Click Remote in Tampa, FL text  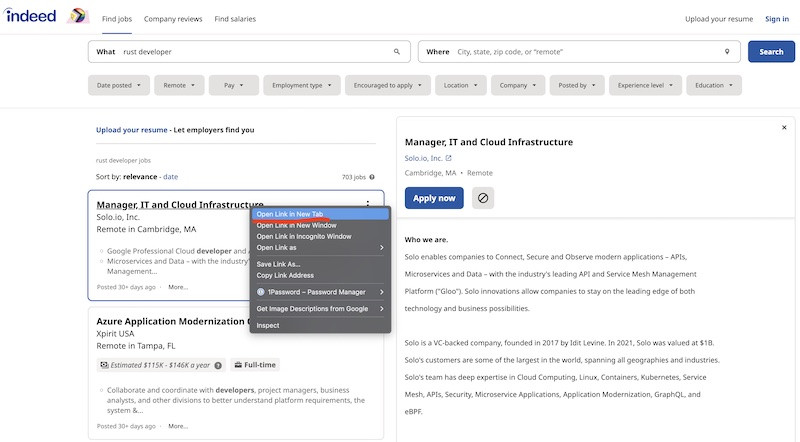136,346
